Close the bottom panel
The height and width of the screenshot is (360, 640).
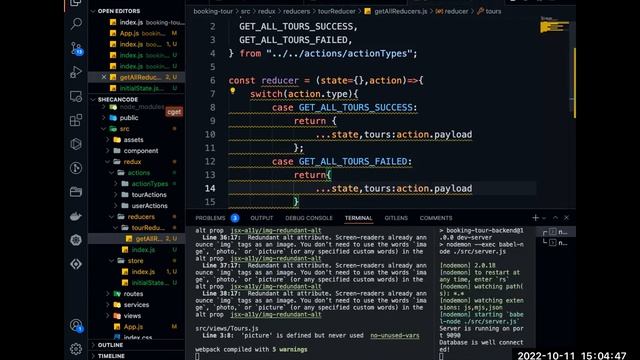click(x=567, y=218)
